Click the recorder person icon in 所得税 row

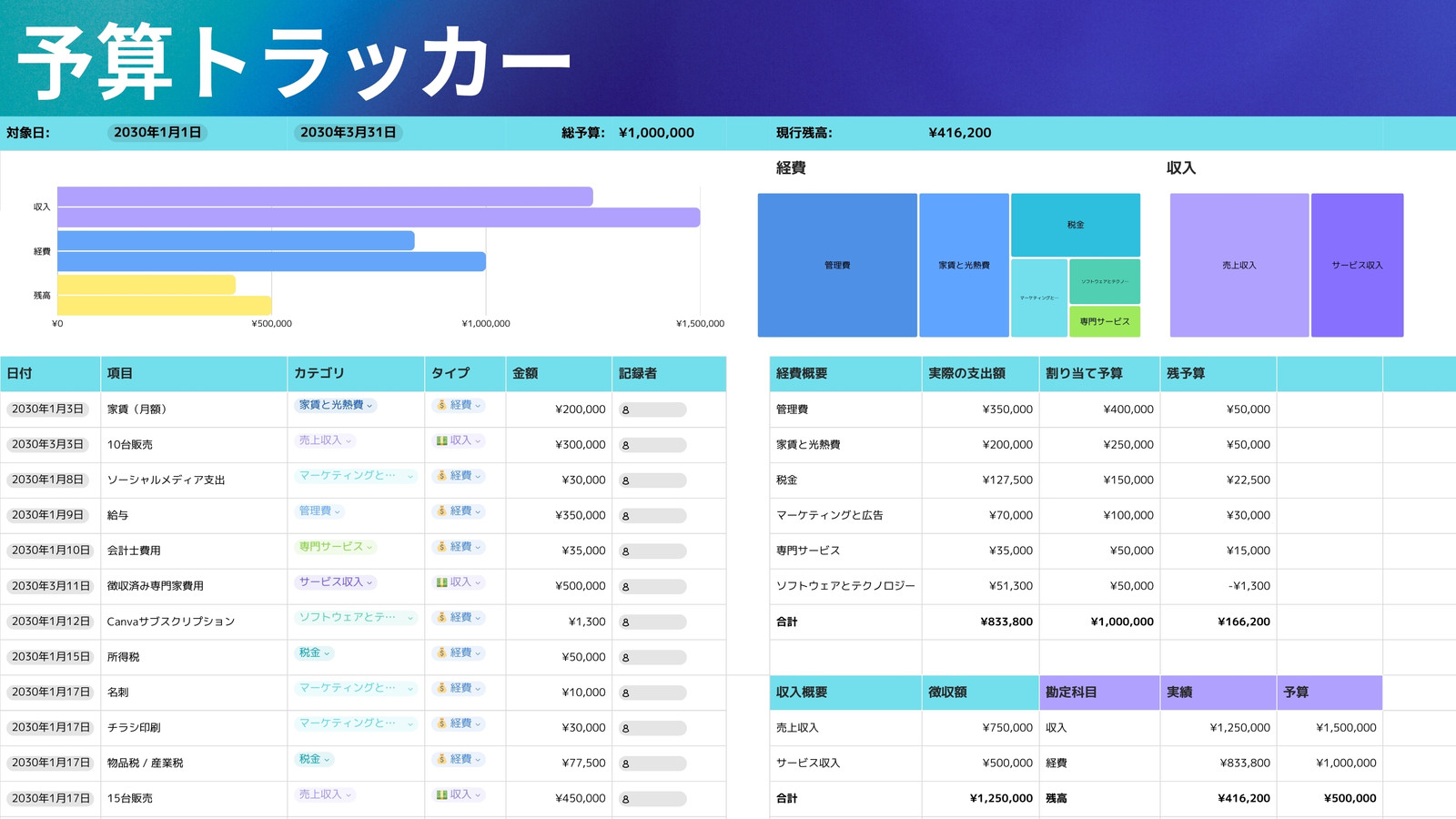coord(625,658)
